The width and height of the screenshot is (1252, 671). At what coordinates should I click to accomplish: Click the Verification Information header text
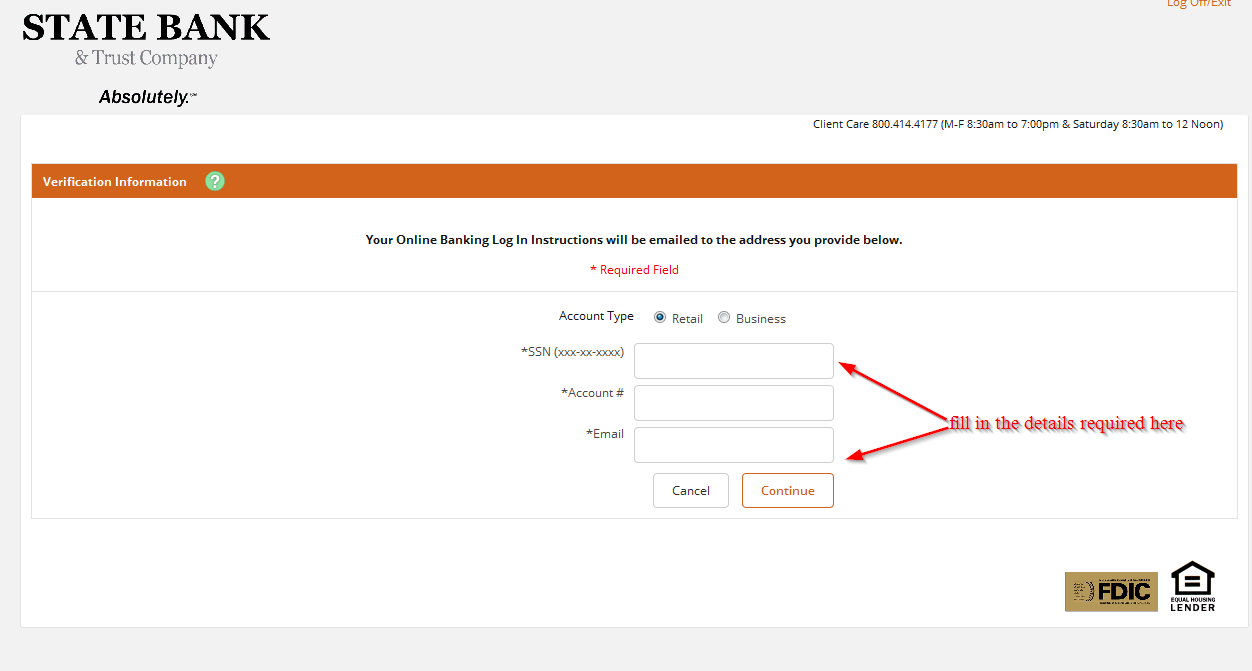(115, 181)
